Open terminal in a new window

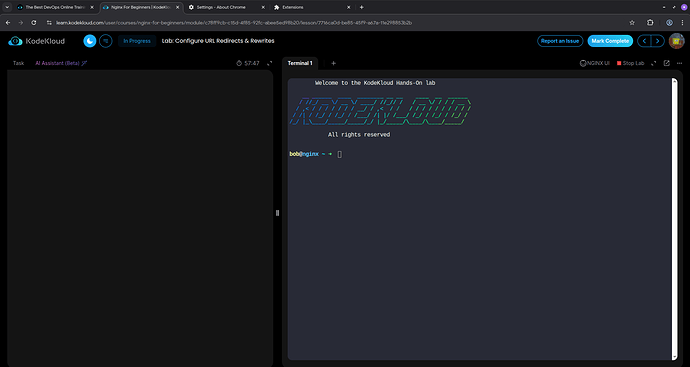tap(666, 63)
